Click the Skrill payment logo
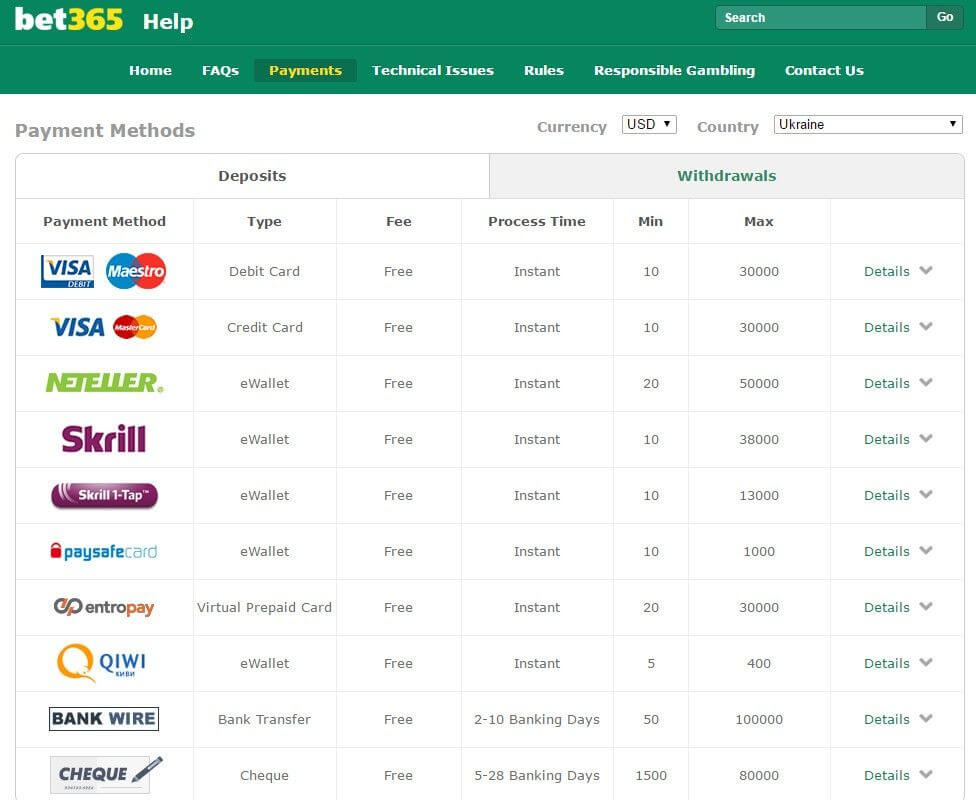This screenshot has width=976, height=800. pyautogui.click(x=103, y=439)
